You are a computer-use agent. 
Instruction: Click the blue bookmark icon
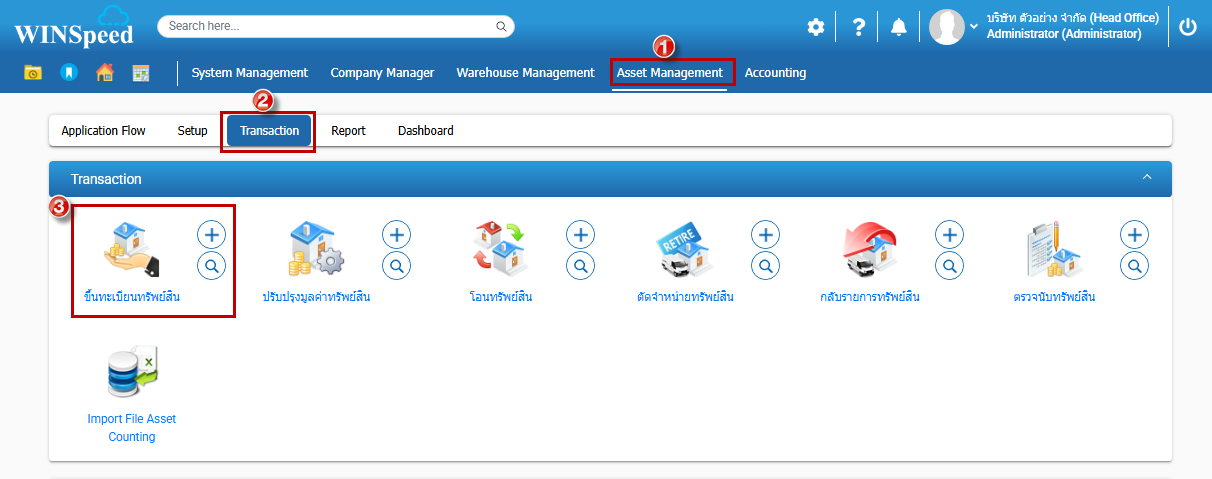tap(68, 73)
